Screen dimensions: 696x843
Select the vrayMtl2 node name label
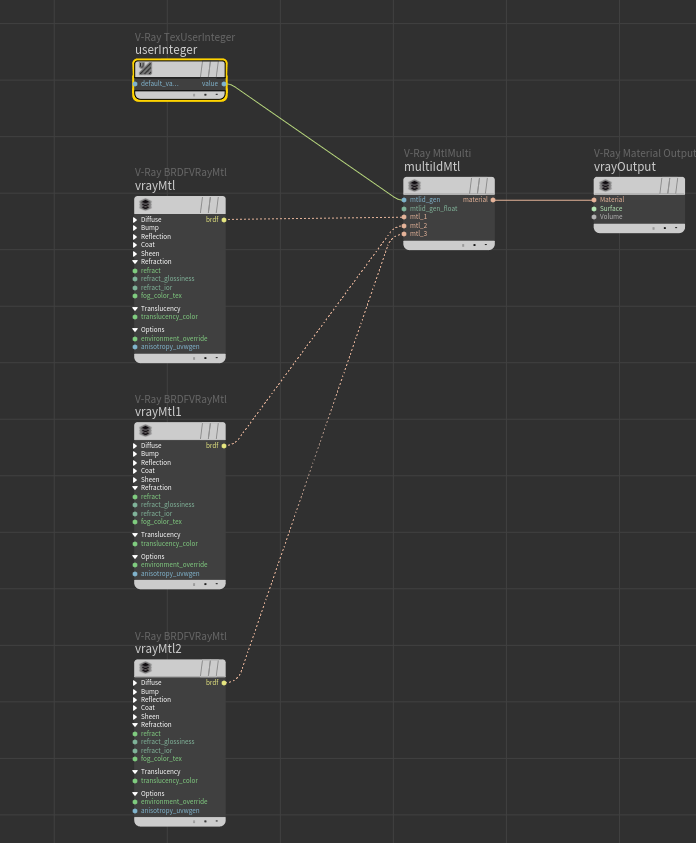(158, 649)
